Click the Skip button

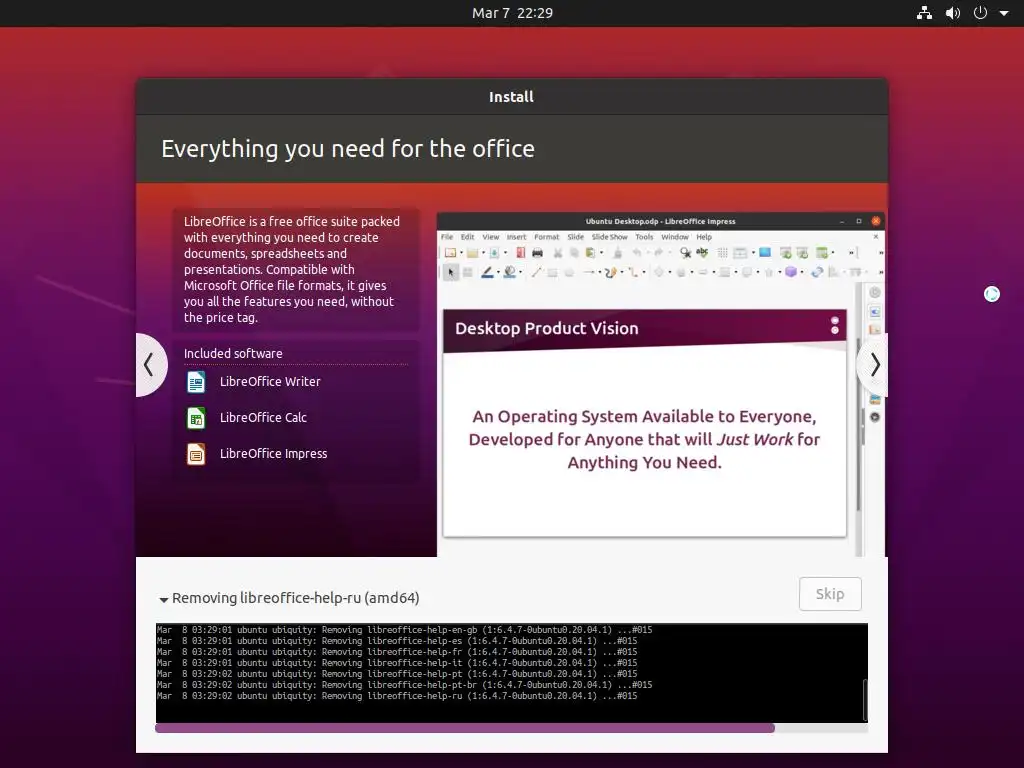coord(830,594)
